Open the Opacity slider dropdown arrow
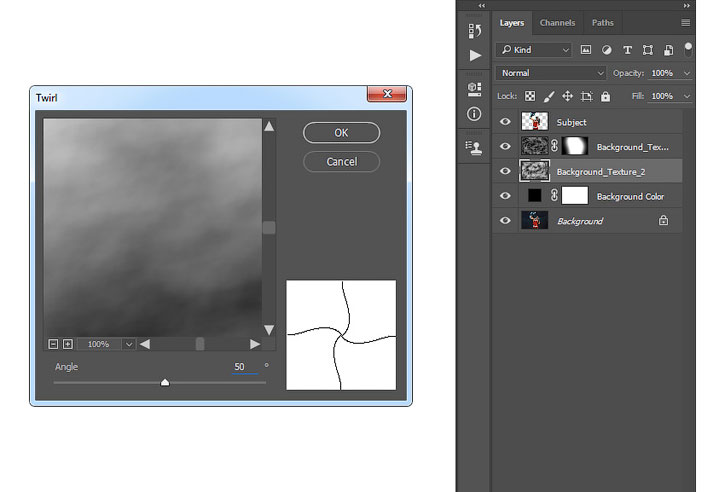Viewport: 725px width, 492px height. coord(687,73)
